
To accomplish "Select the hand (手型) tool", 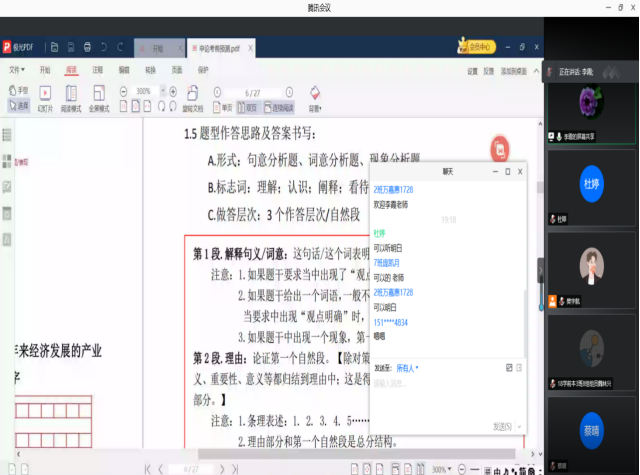I will pyautogui.click(x=19, y=92).
